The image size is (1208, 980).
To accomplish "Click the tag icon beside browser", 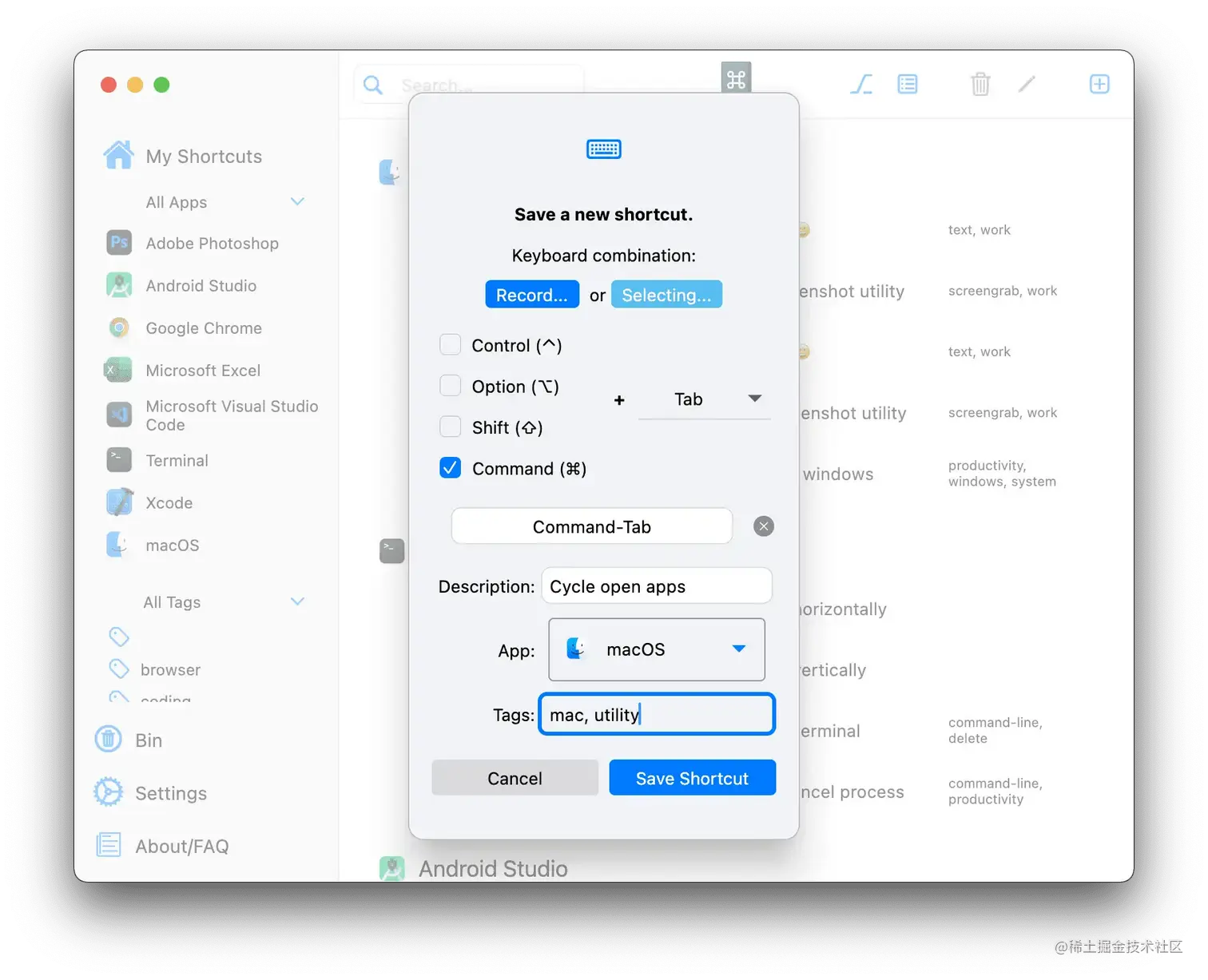I will point(119,669).
